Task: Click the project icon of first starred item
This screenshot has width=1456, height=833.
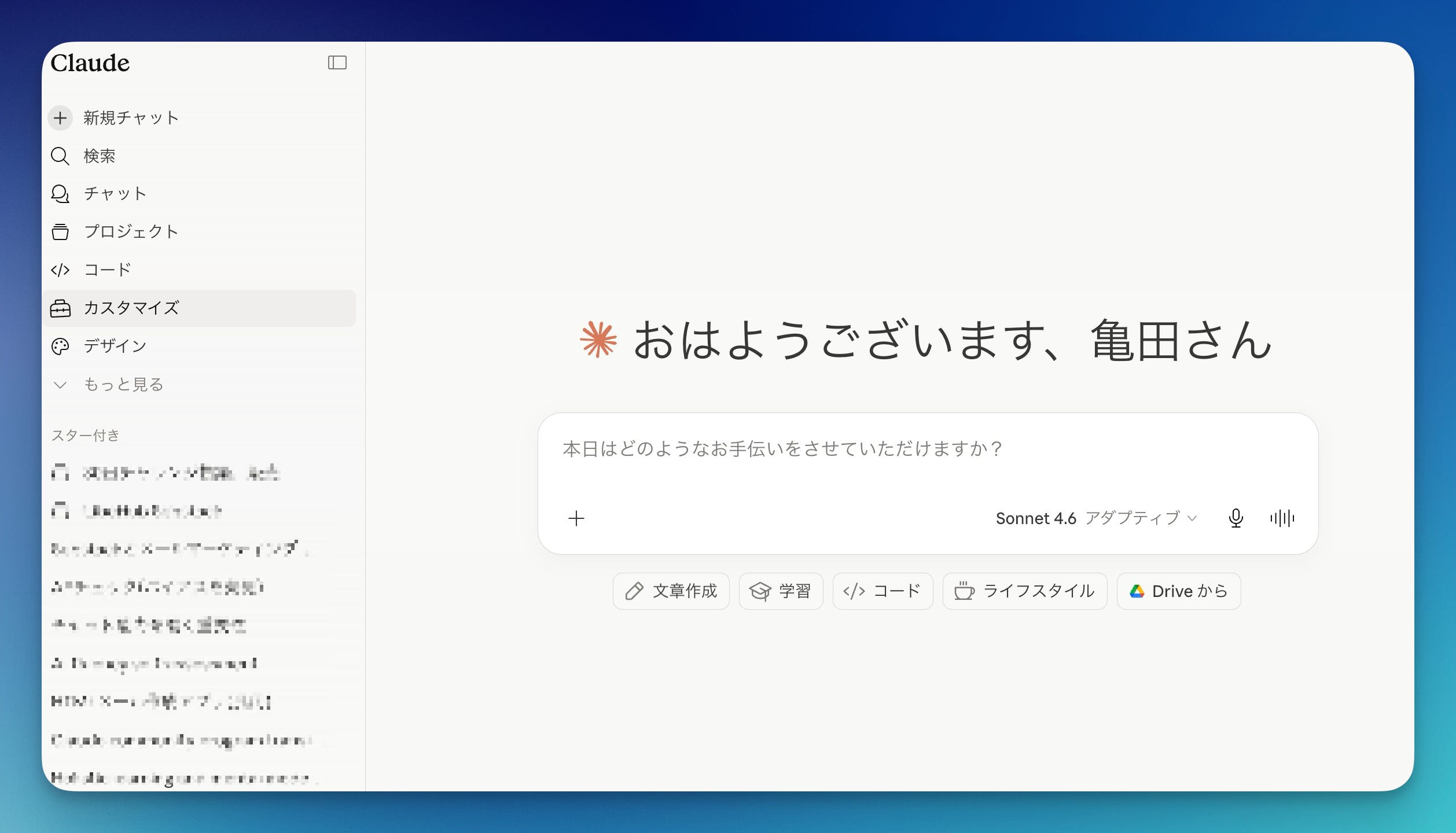Action: coord(60,473)
